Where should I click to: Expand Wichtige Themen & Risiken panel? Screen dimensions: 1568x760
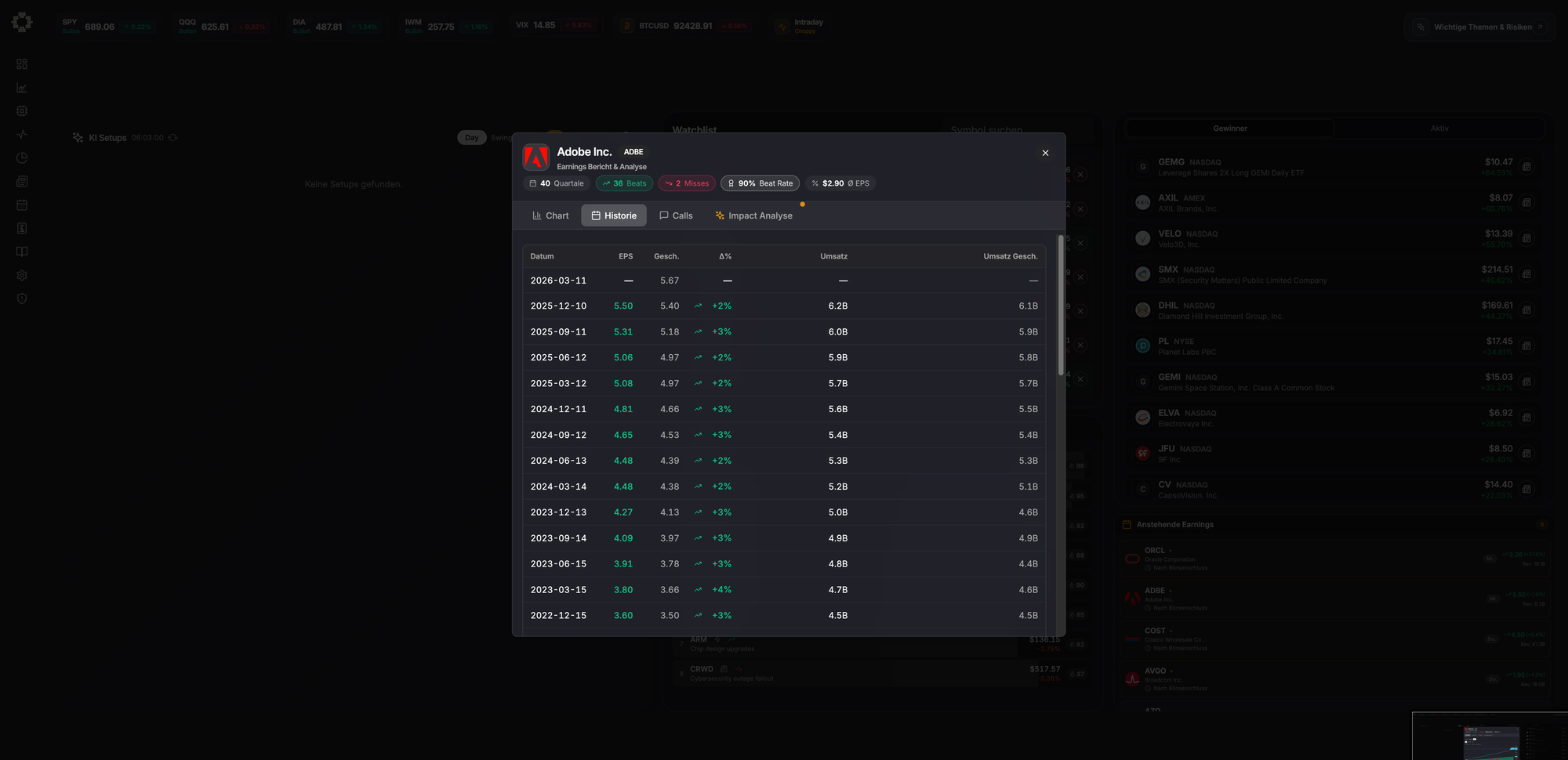click(1481, 27)
